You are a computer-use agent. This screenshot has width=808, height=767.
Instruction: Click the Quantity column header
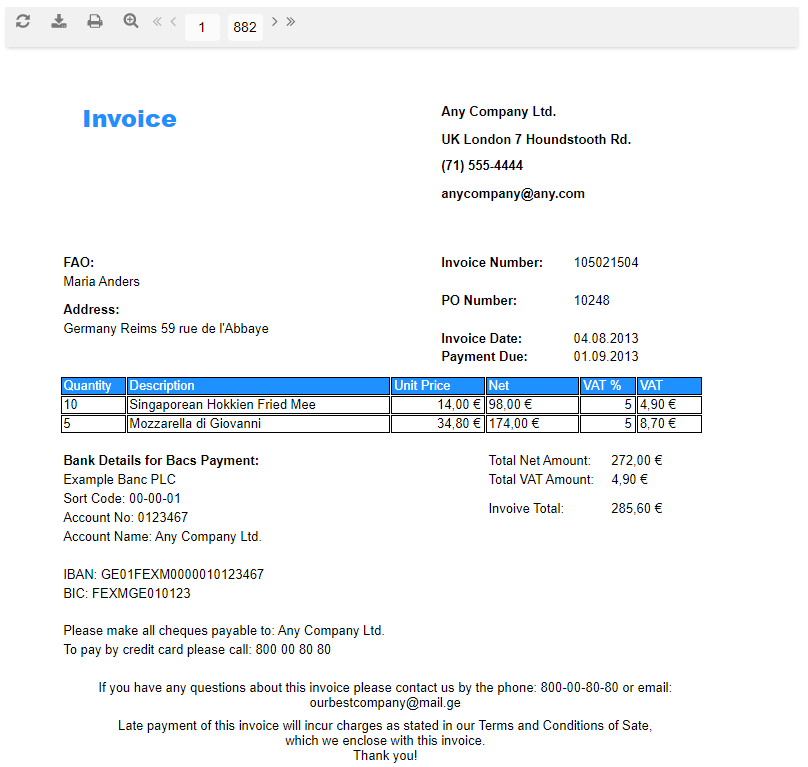point(88,385)
